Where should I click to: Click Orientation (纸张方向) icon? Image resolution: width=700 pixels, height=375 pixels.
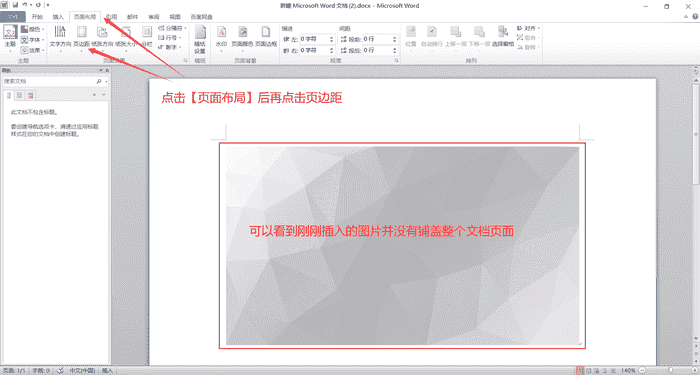102,31
